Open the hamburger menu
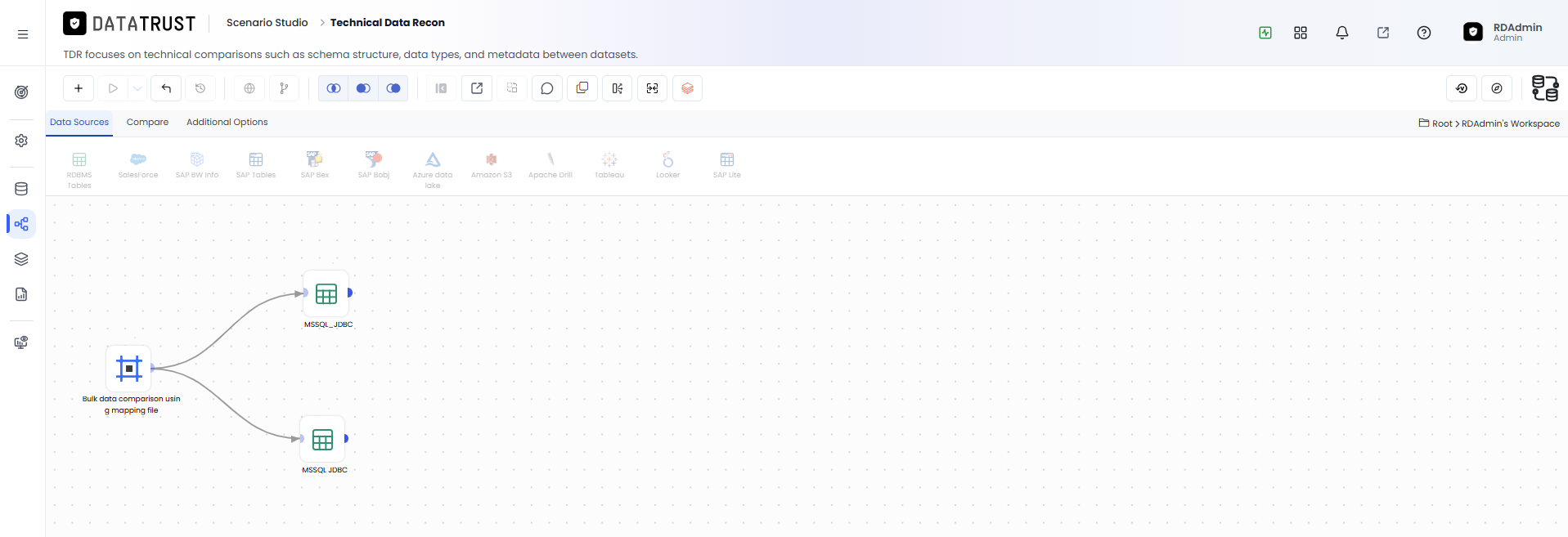Viewport: 1568px width, 537px height. 23,34
